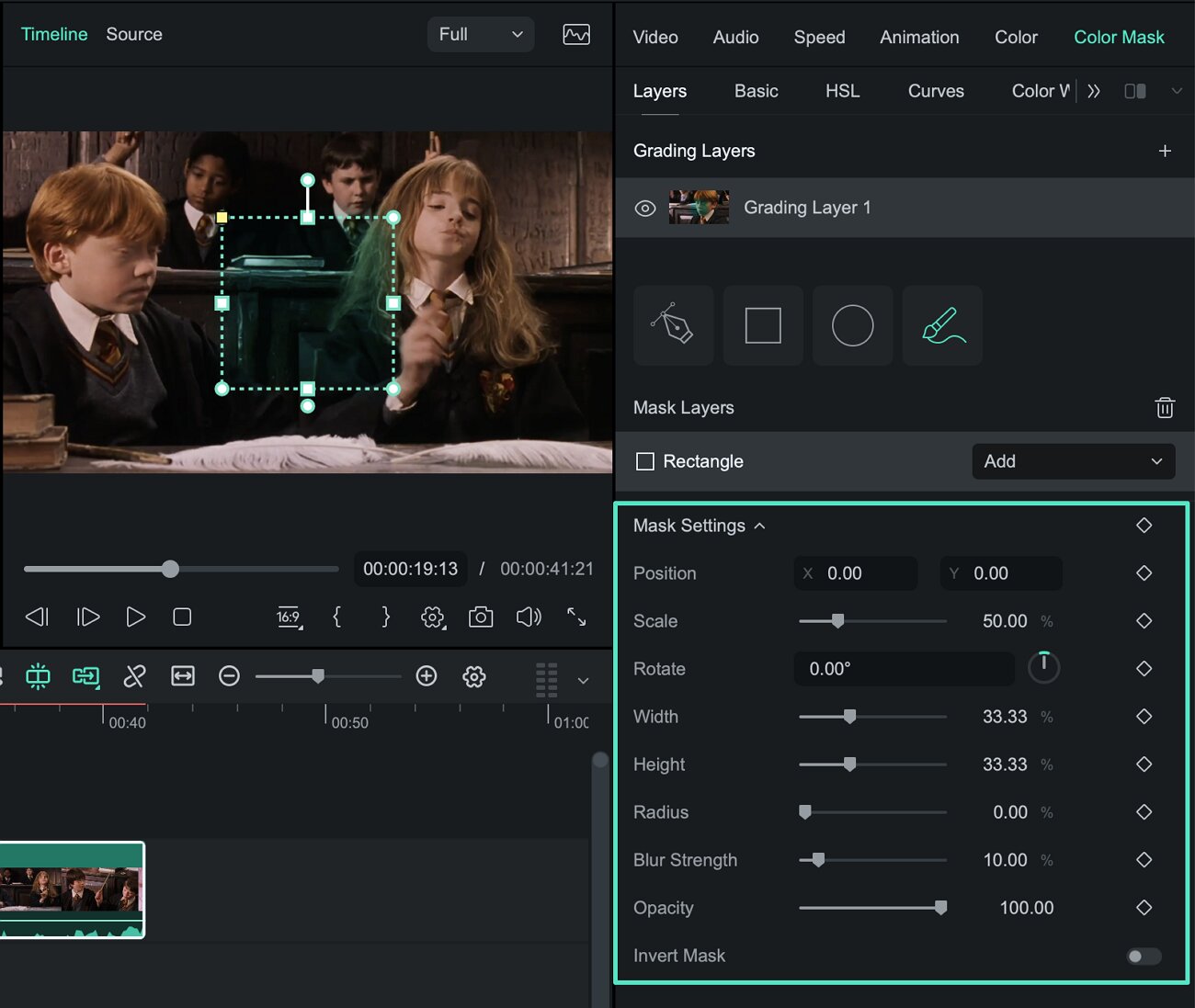The image size is (1195, 1008).
Task: Step forward one frame
Action: [88, 617]
